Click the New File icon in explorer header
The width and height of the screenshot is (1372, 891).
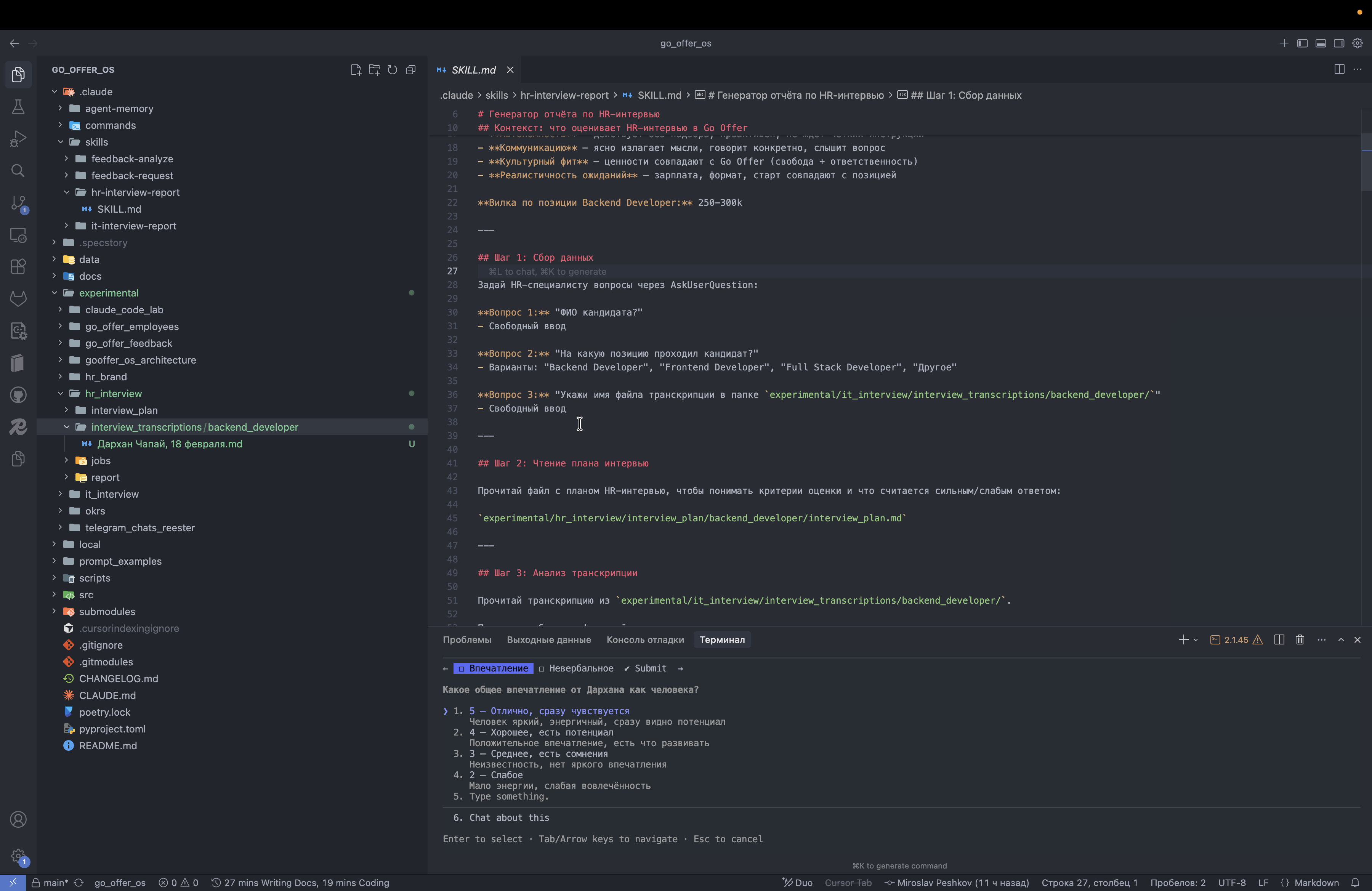coord(356,70)
